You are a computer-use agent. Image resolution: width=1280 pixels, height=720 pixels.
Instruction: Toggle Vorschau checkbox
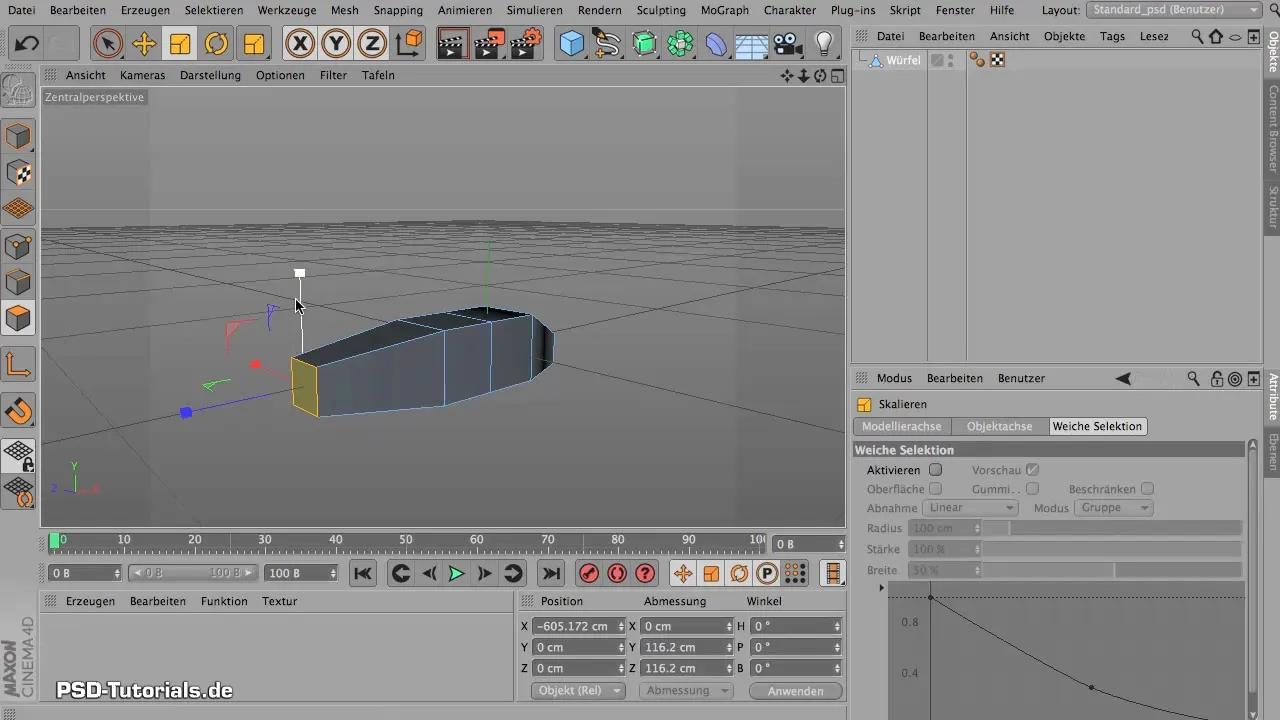coord(1033,469)
